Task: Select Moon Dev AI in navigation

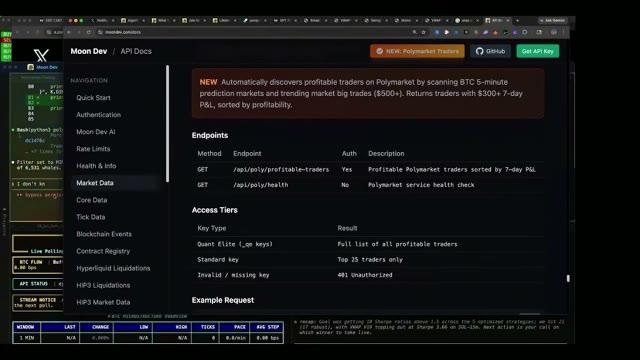Action: coord(96,132)
